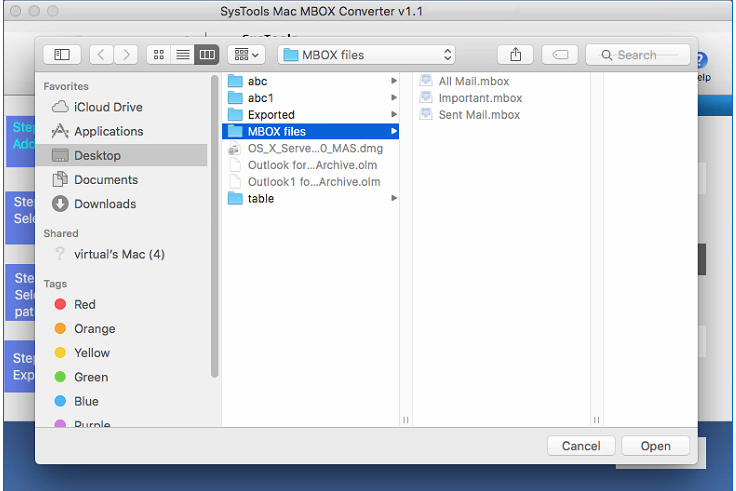Switch to icon view mode
This screenshot has height=491, width=736.
click(x=159, y=55)
